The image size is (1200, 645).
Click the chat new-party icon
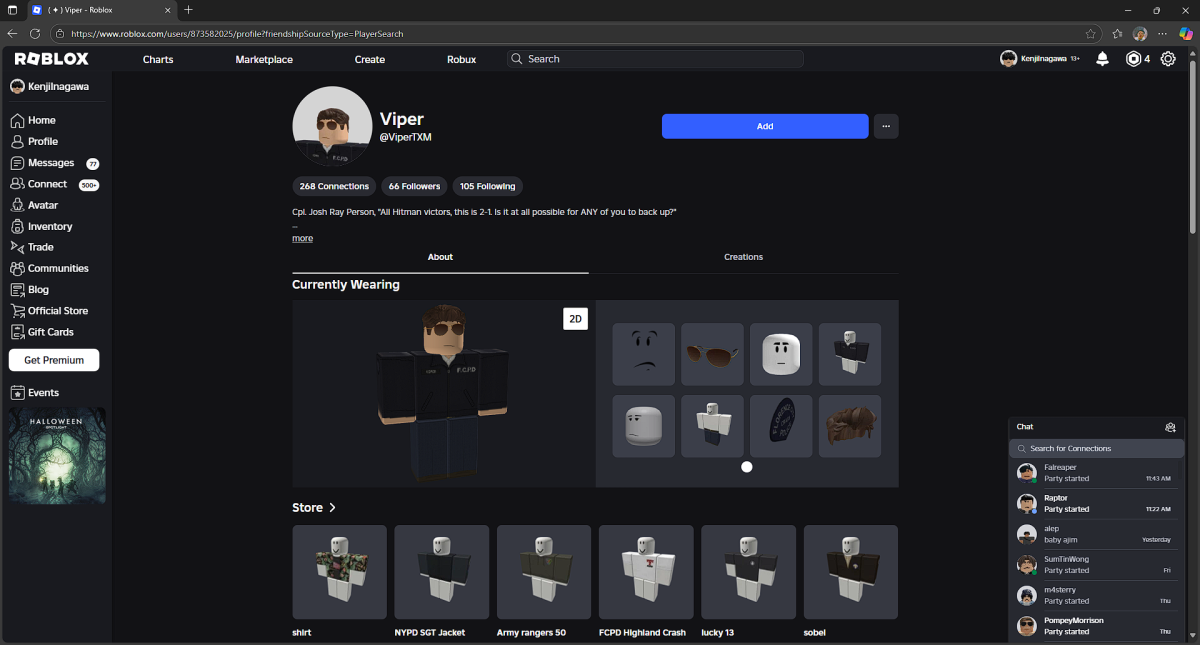(1170, 427)
